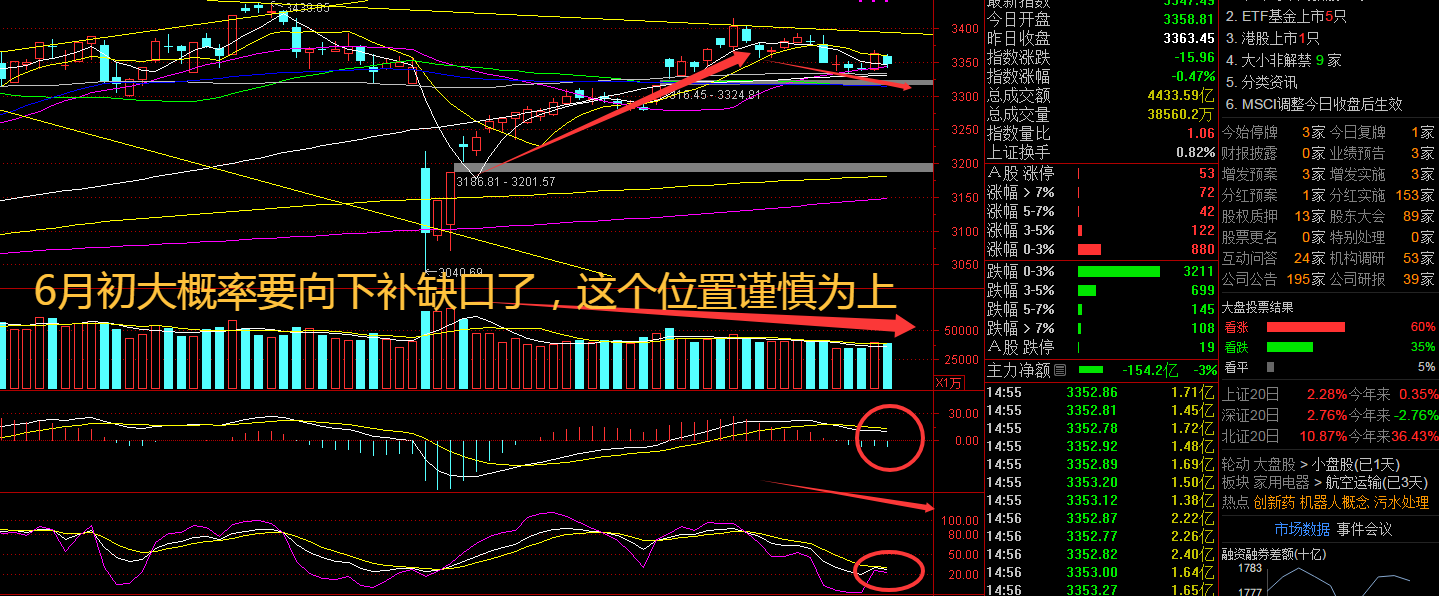Switch to the 市场数据 tab
The image size is (1439, 596).
pyautogui.click(x=1302, y=530)
